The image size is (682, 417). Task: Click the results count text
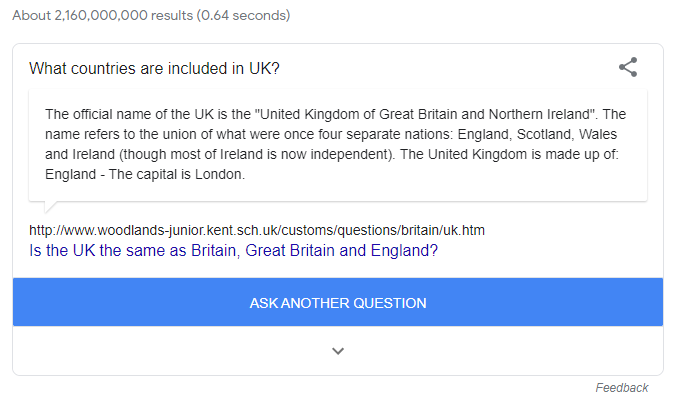tap(151, 15)
